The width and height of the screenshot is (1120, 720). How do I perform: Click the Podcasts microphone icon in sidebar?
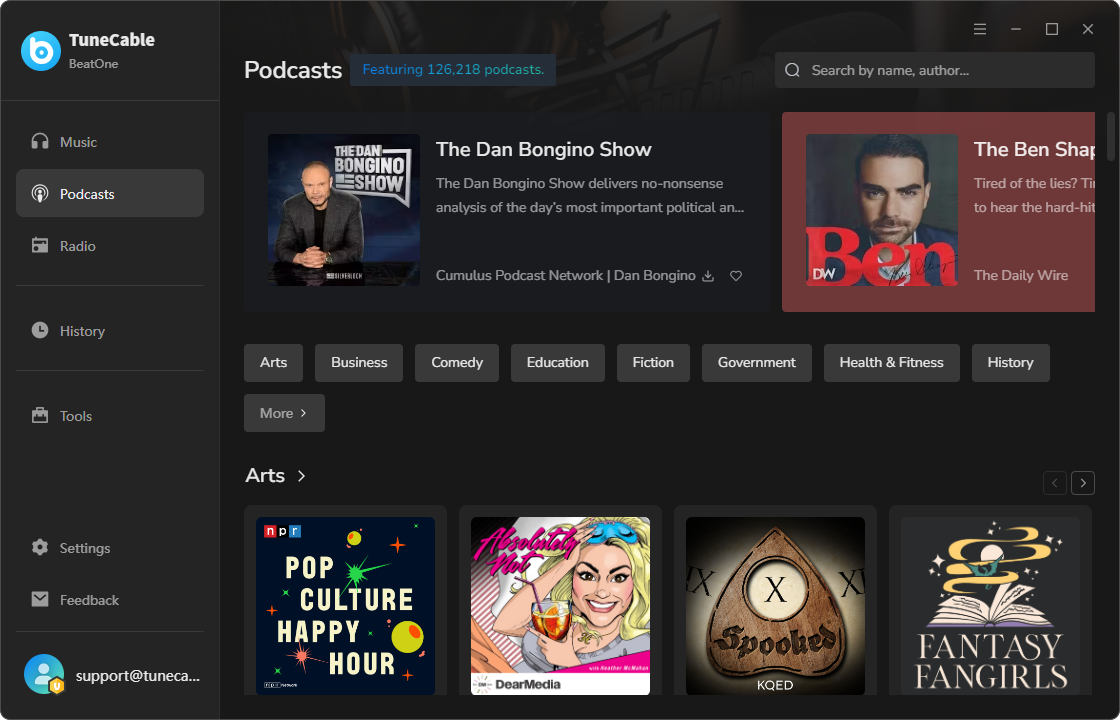pos(40,194)
